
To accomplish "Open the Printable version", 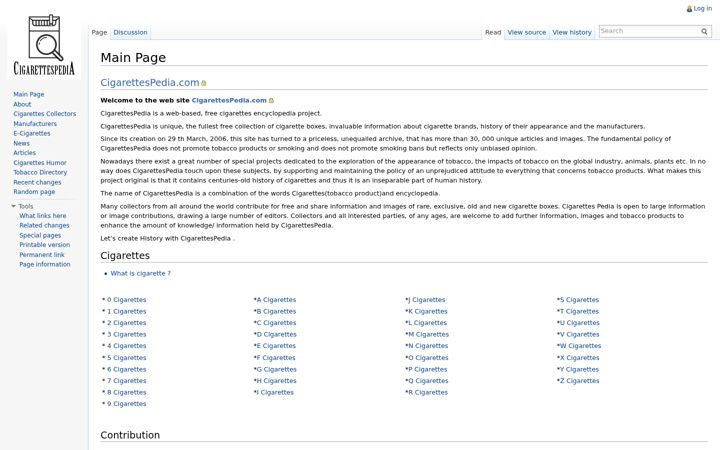I will 45,245.
